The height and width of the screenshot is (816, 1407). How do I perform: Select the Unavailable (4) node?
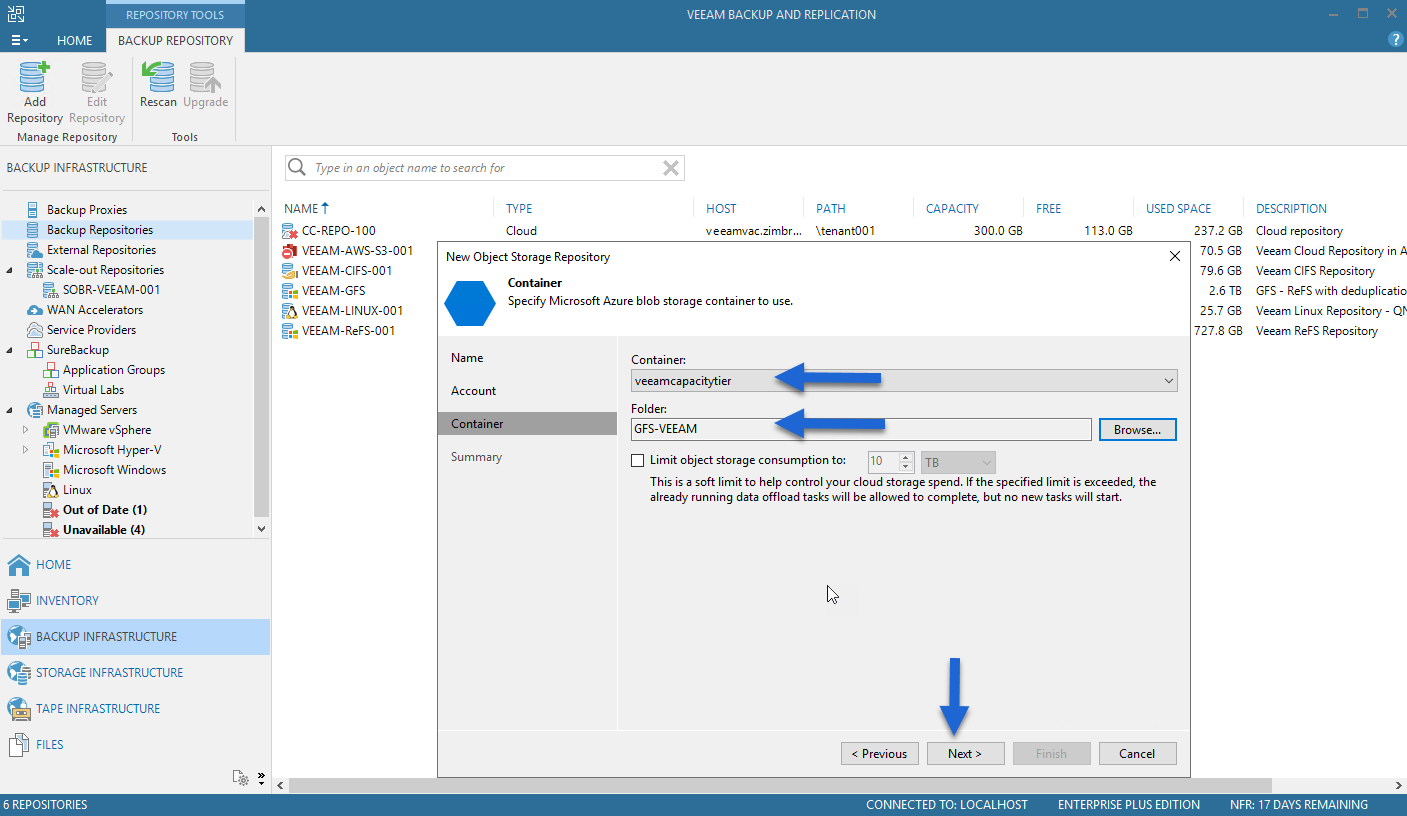click(104, 530)
